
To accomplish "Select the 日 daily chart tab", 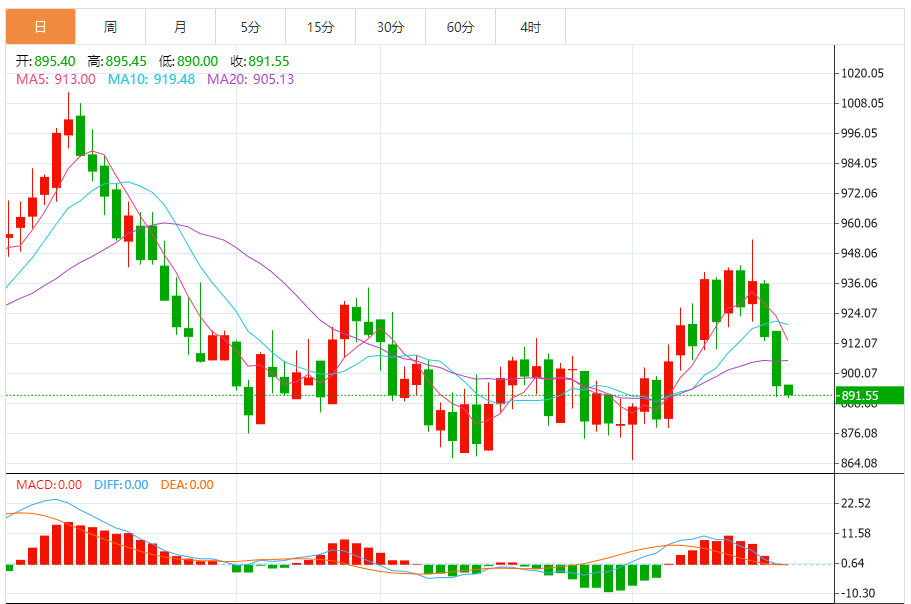I will pos(41,27).
